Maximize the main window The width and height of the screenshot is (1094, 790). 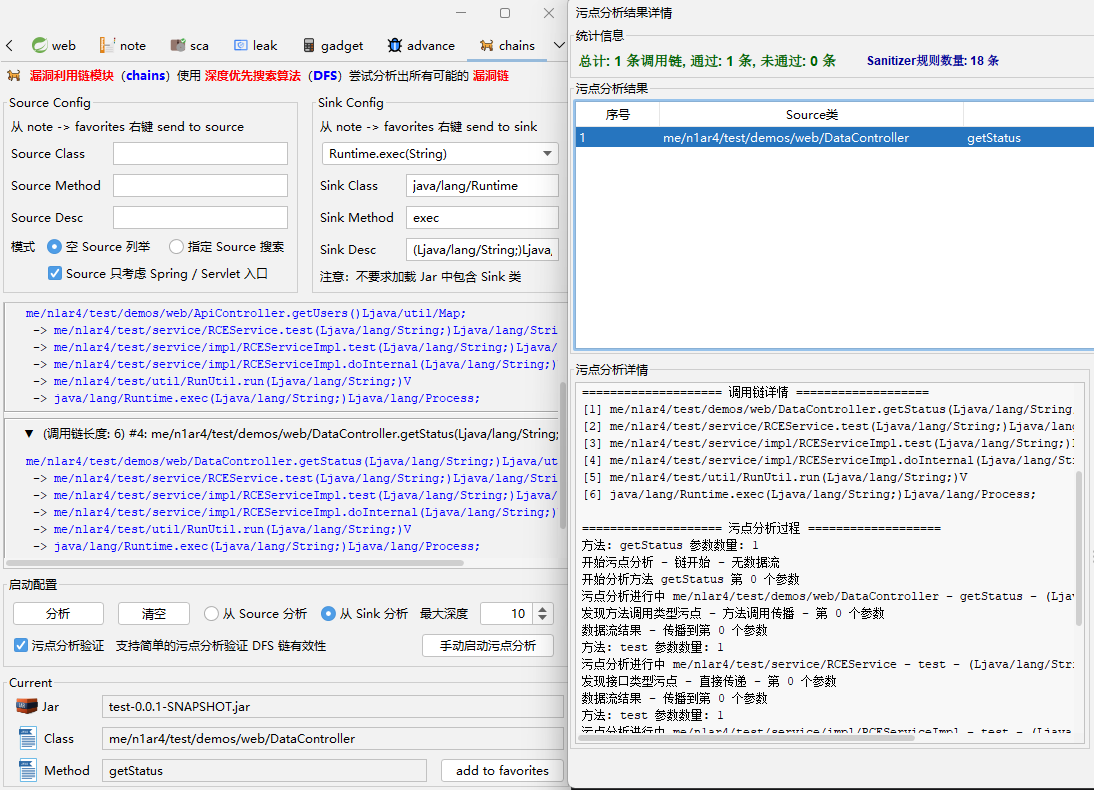[x=505, y=13]
